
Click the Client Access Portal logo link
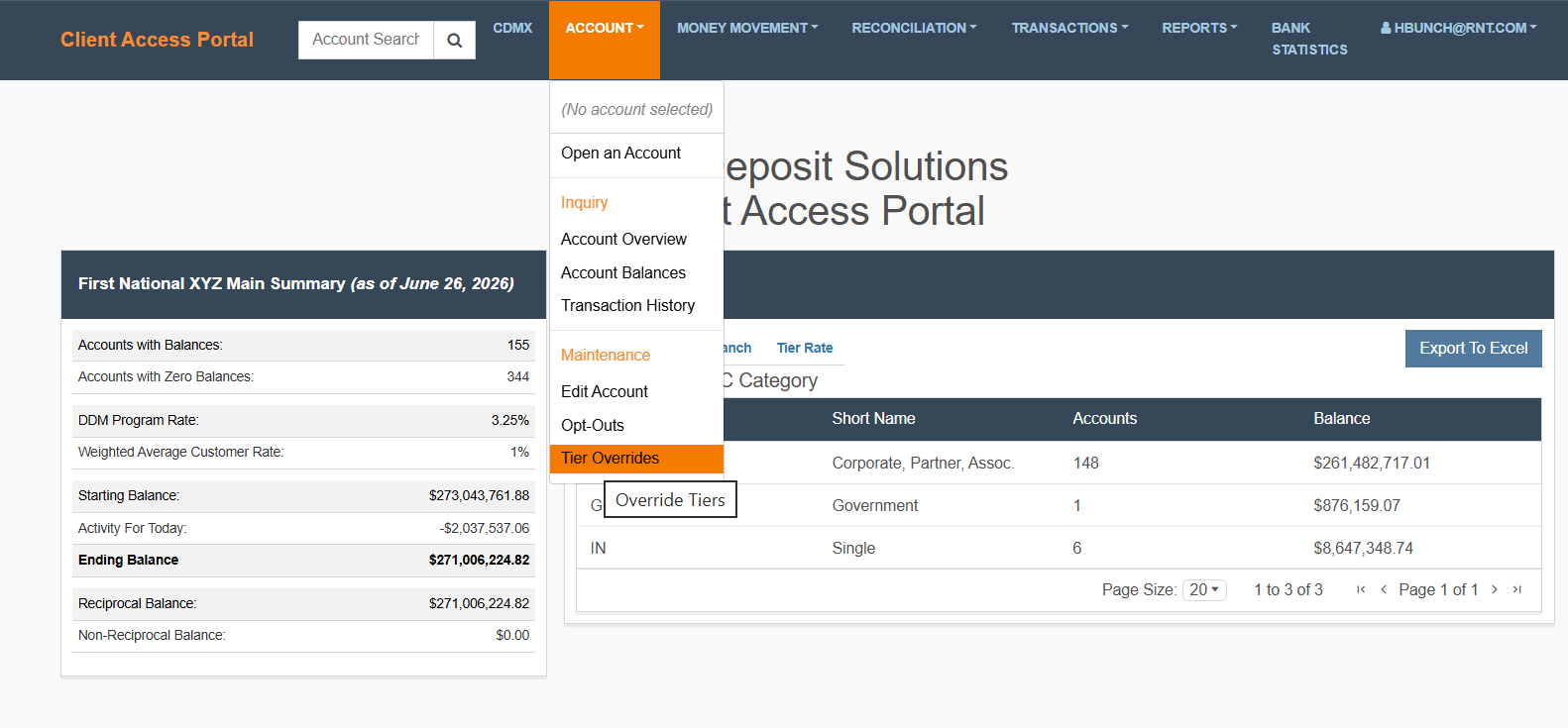(x=157, y=40)
